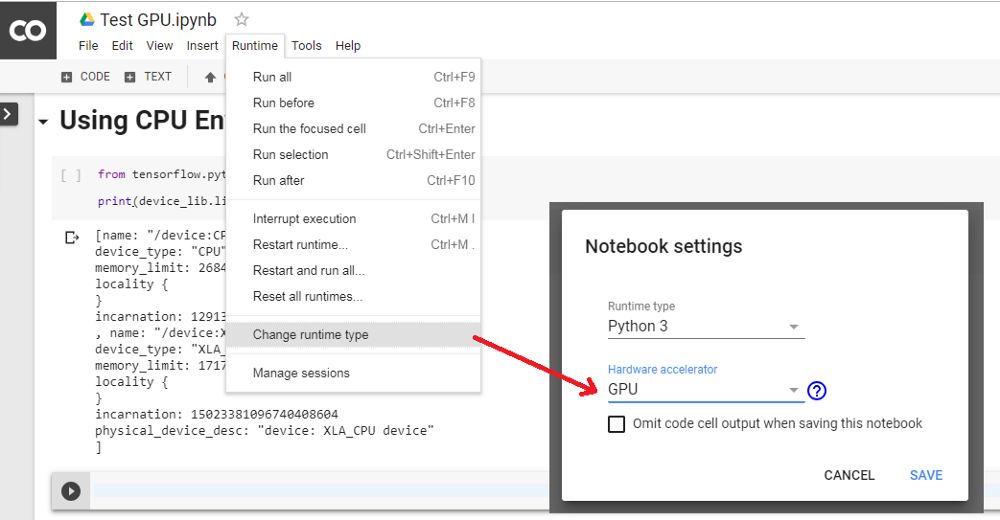Click the Google Drive icon beside the title
The image size is (1000, 520).
pyautogui.click(x=87, y=20)
